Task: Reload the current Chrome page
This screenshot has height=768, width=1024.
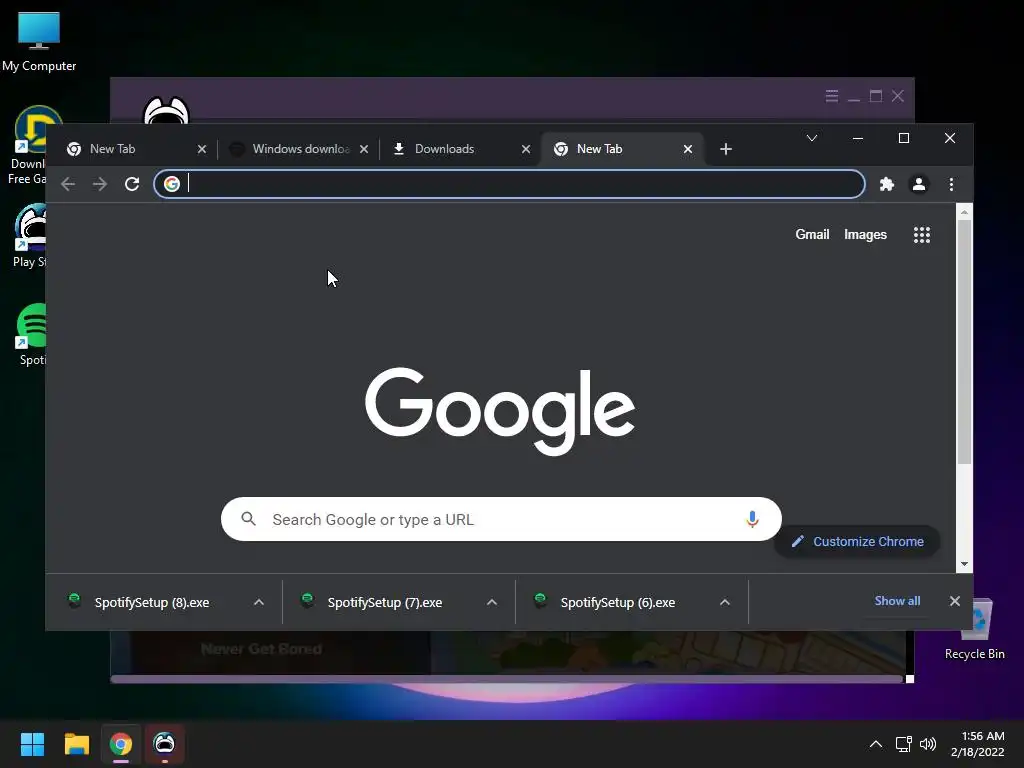Action: click(132, 184)
